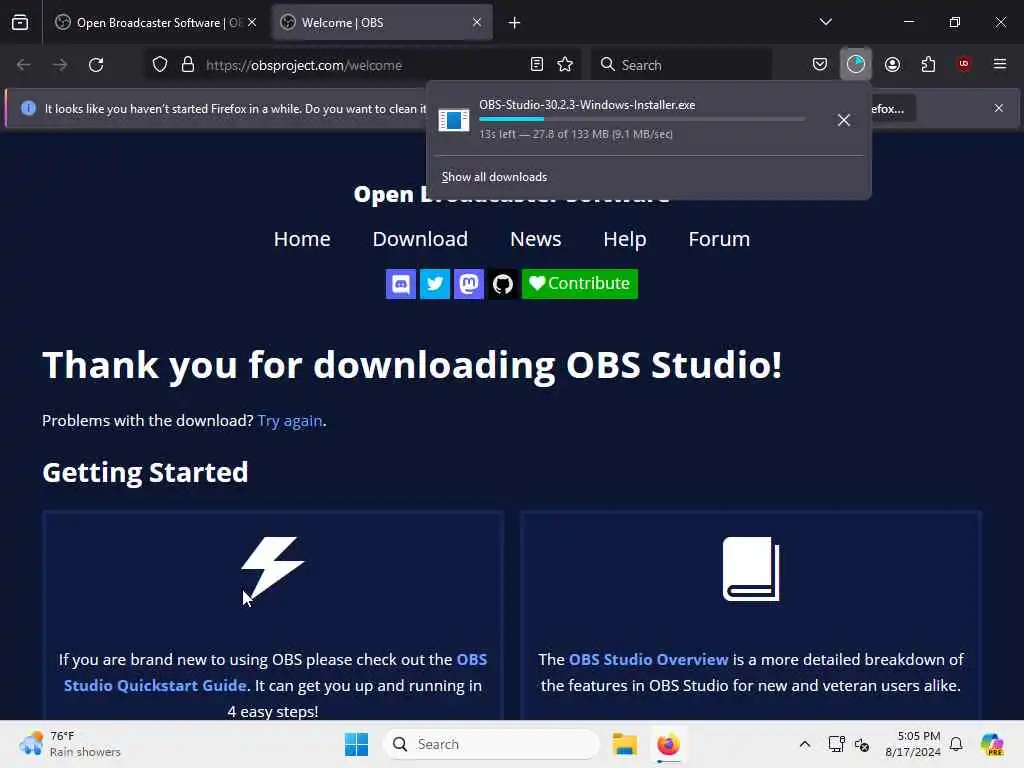Click the Try again download link
Screen dimensions: 1024x768
click(290, 421)
